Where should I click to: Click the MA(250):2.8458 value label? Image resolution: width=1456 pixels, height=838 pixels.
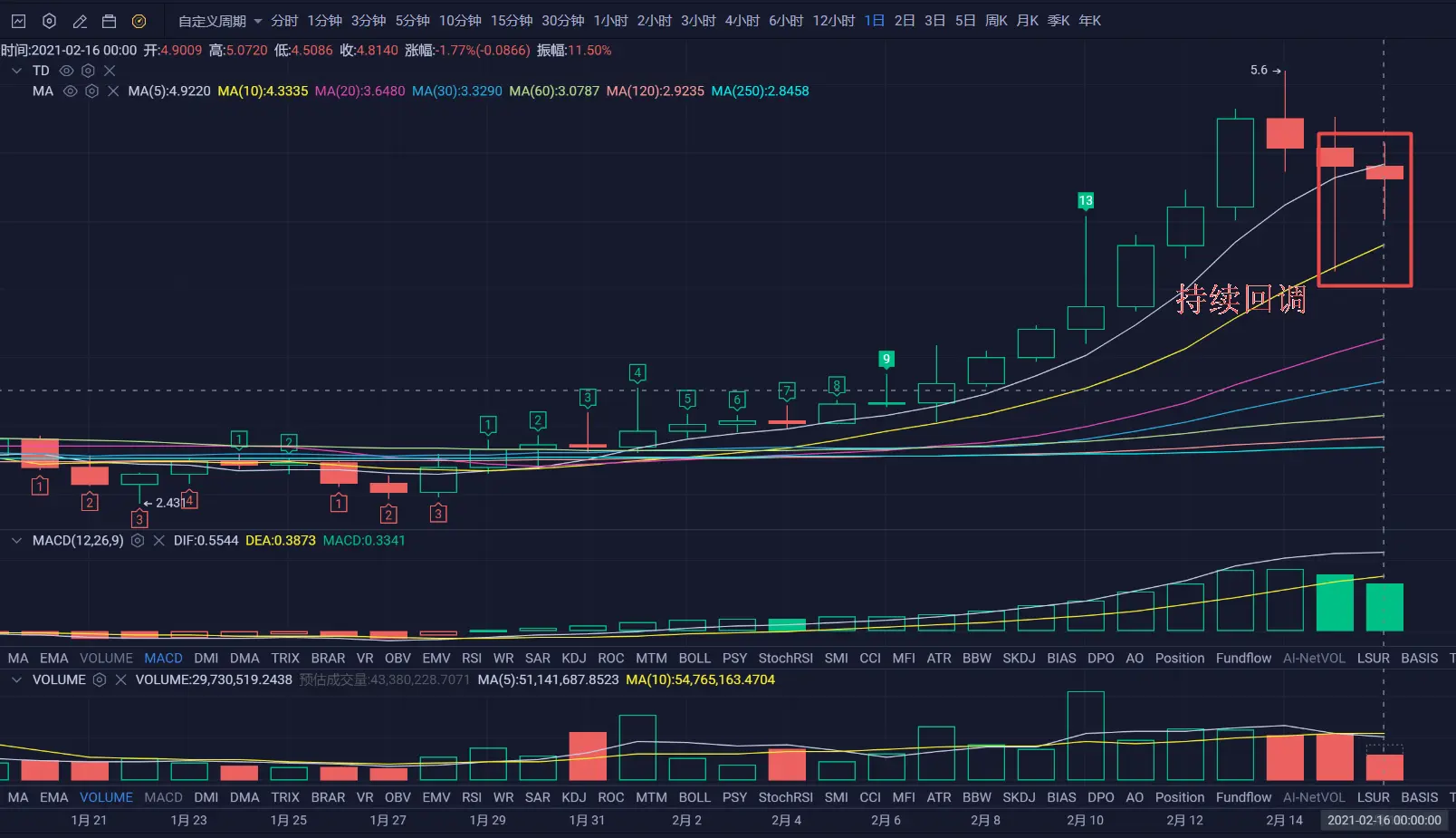pos(760,92)
